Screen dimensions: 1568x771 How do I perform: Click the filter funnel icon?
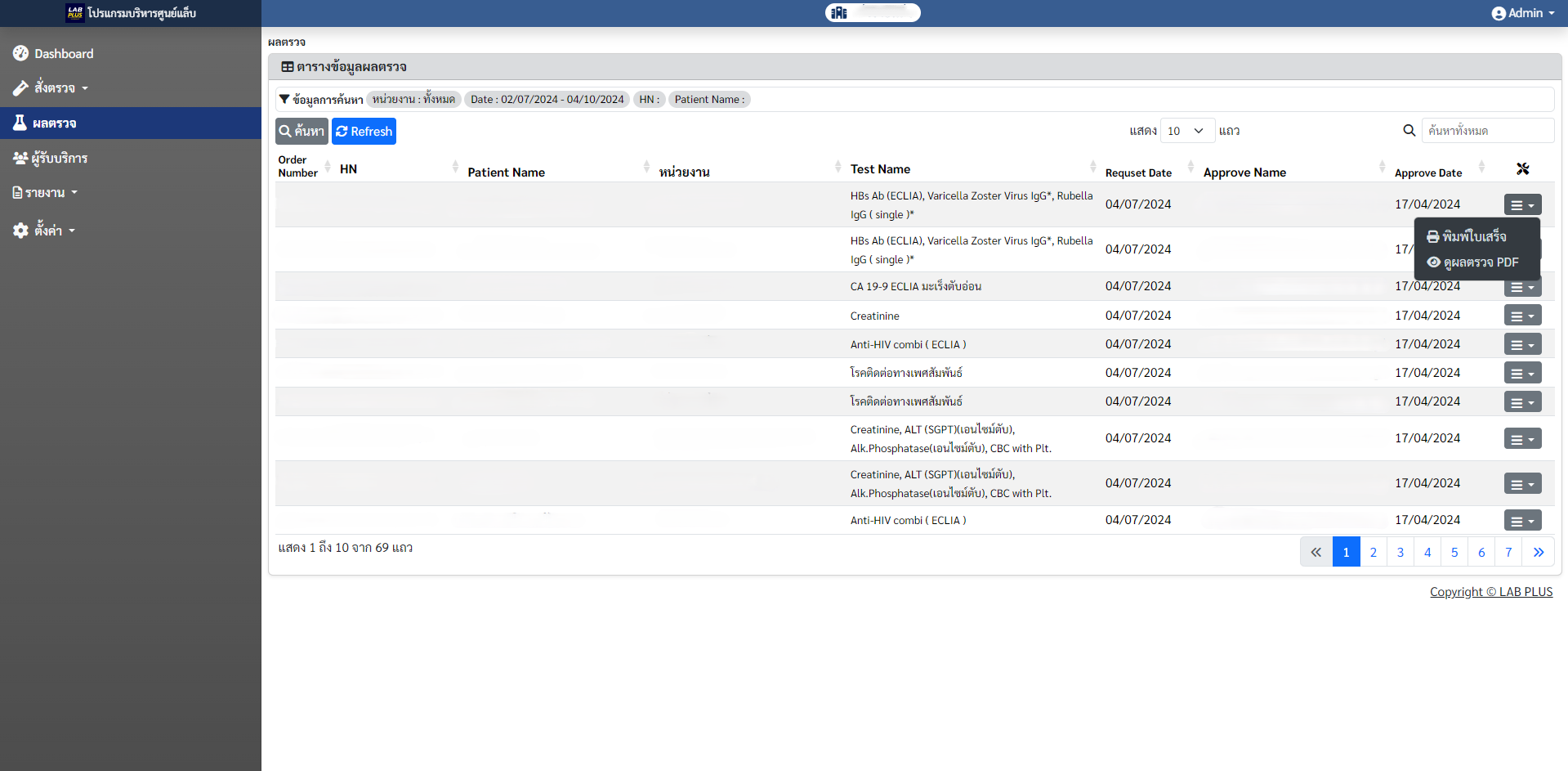(x=284, y=99)
